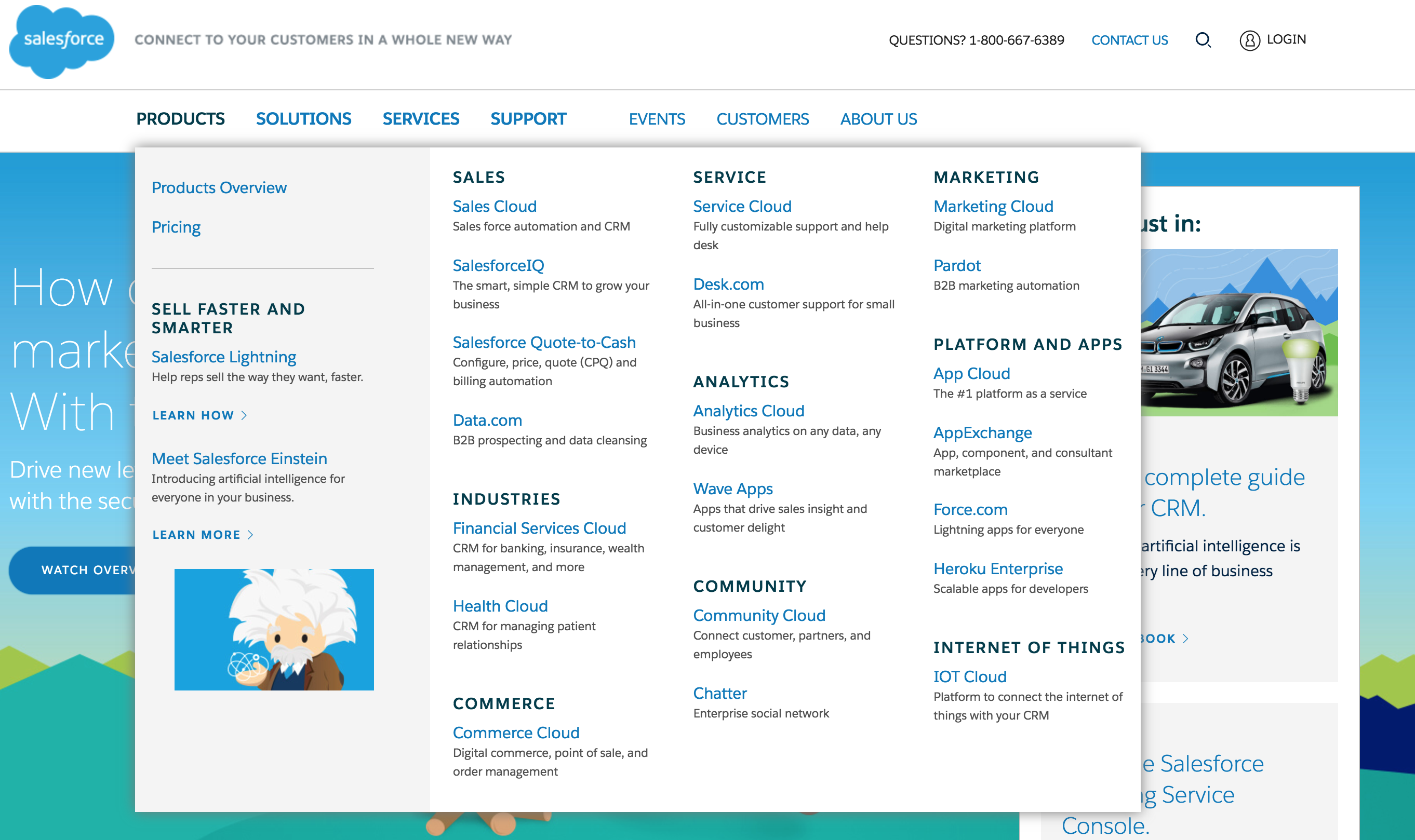Click the BMW car image thumbnail

[x=1239, y=333]
